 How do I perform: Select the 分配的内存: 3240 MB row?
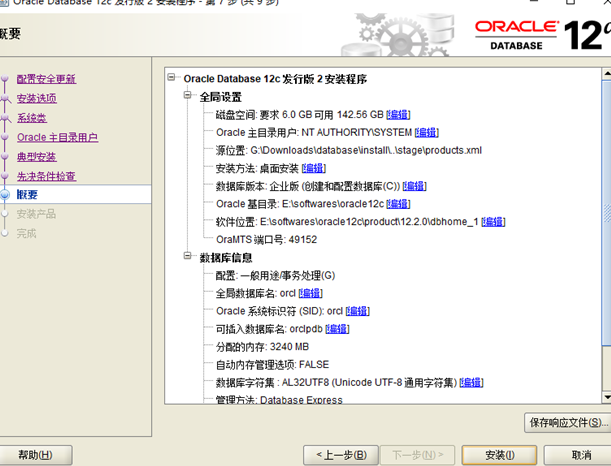262,347
